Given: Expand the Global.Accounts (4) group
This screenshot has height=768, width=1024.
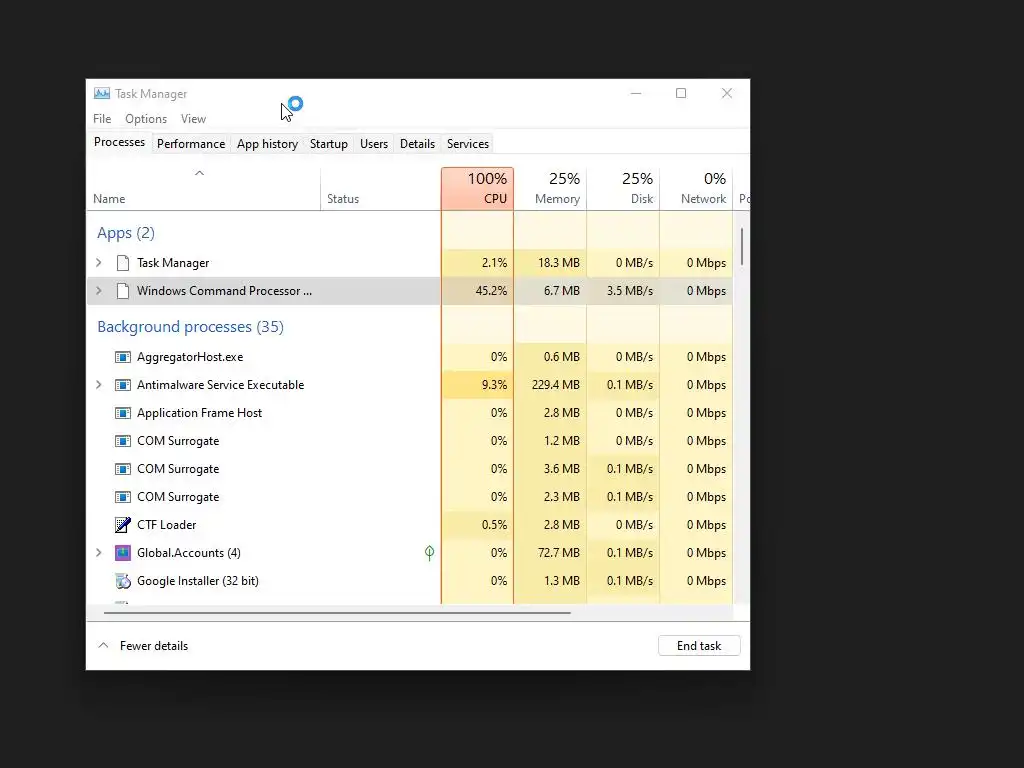Looking at the screenshot, I should 99,552.
